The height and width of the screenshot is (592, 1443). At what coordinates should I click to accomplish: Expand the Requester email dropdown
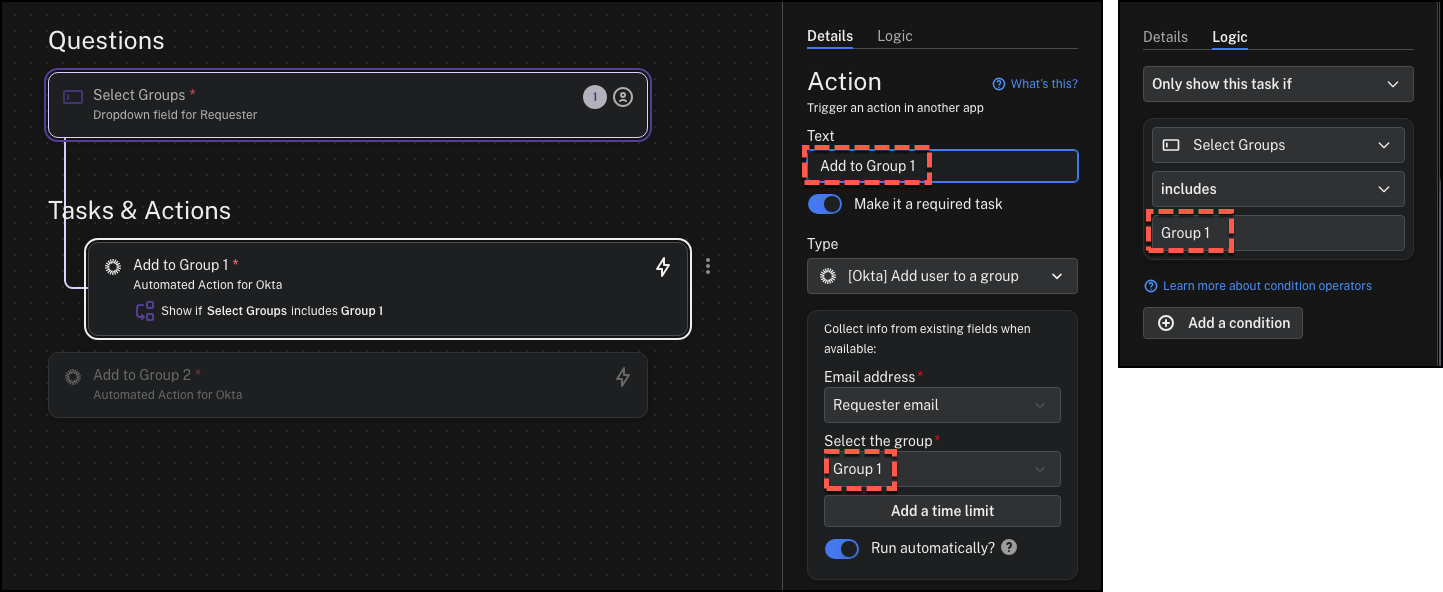coord(942,405)
